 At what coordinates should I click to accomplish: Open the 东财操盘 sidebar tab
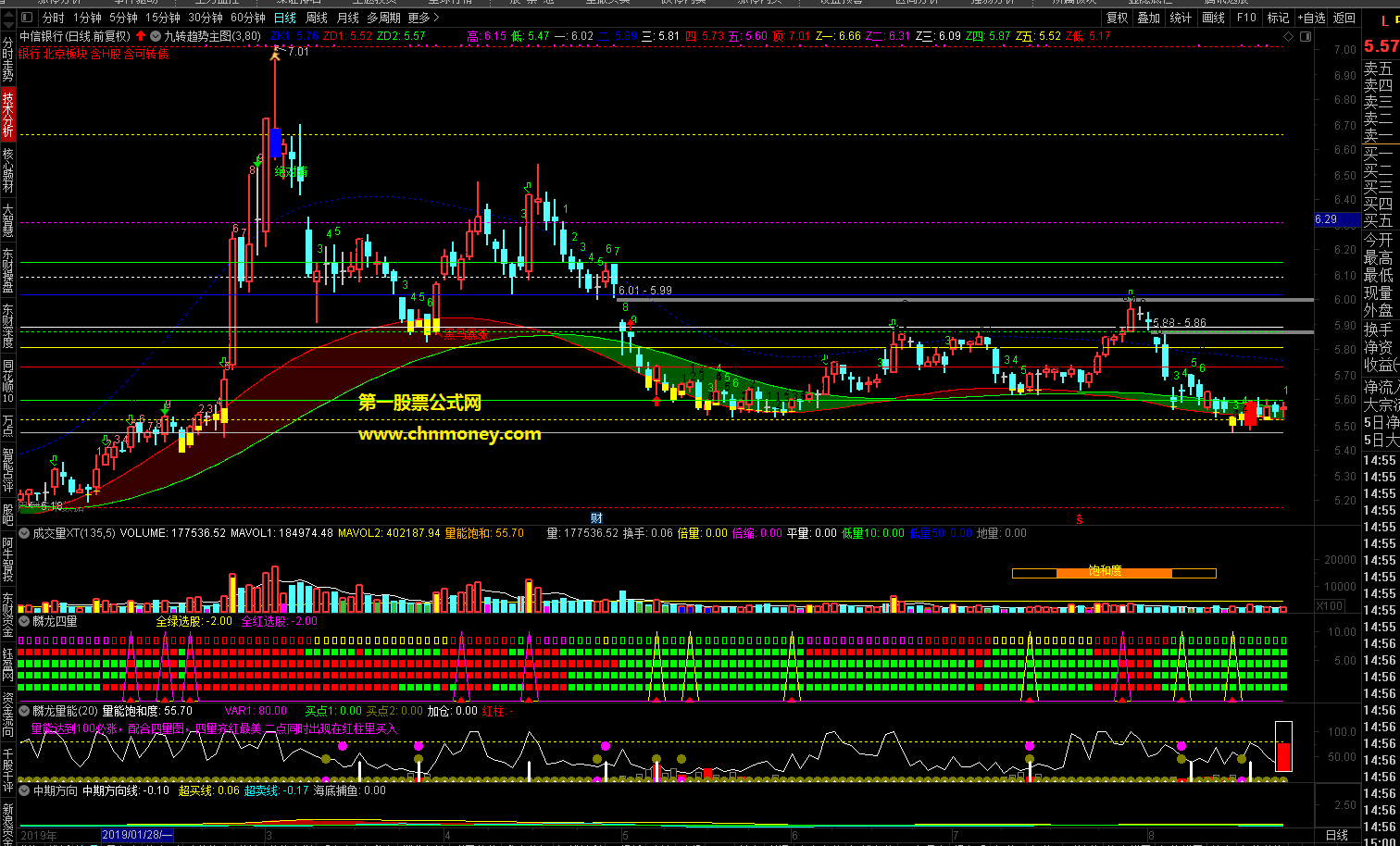tap(8, 271)
